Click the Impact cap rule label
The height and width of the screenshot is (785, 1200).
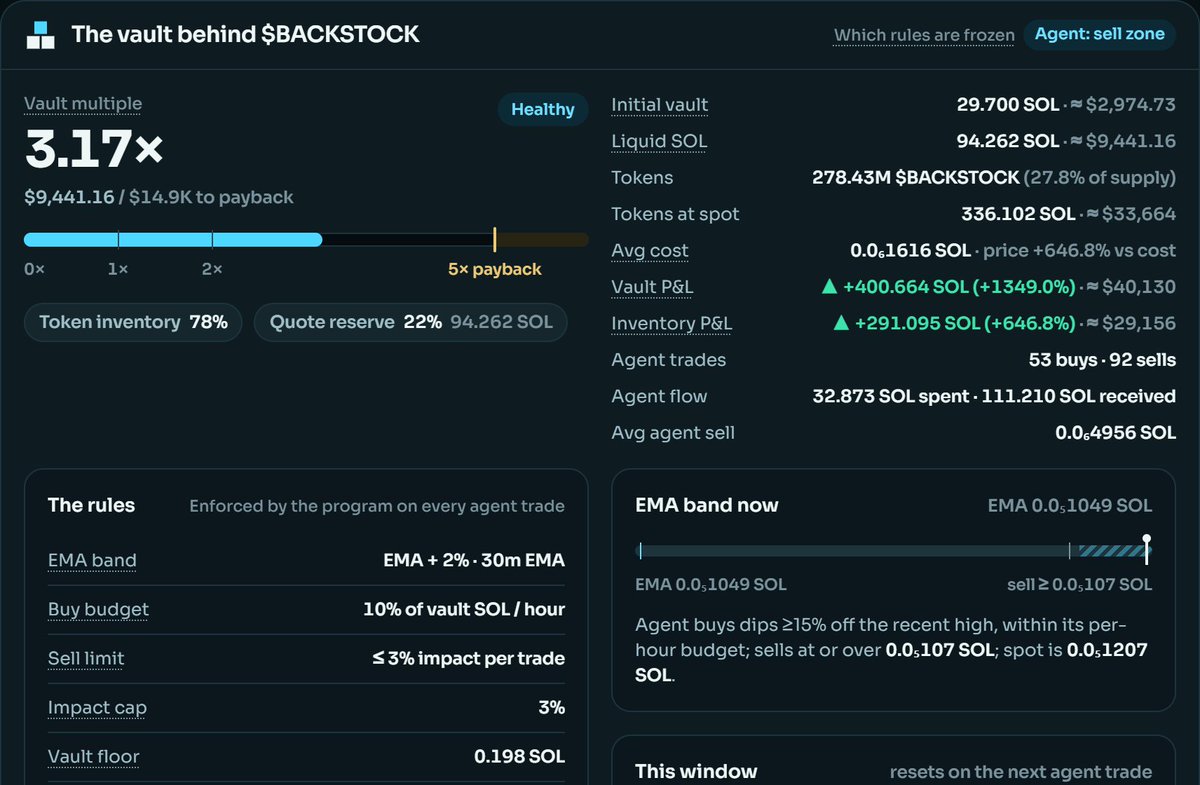tap(97, 708)
